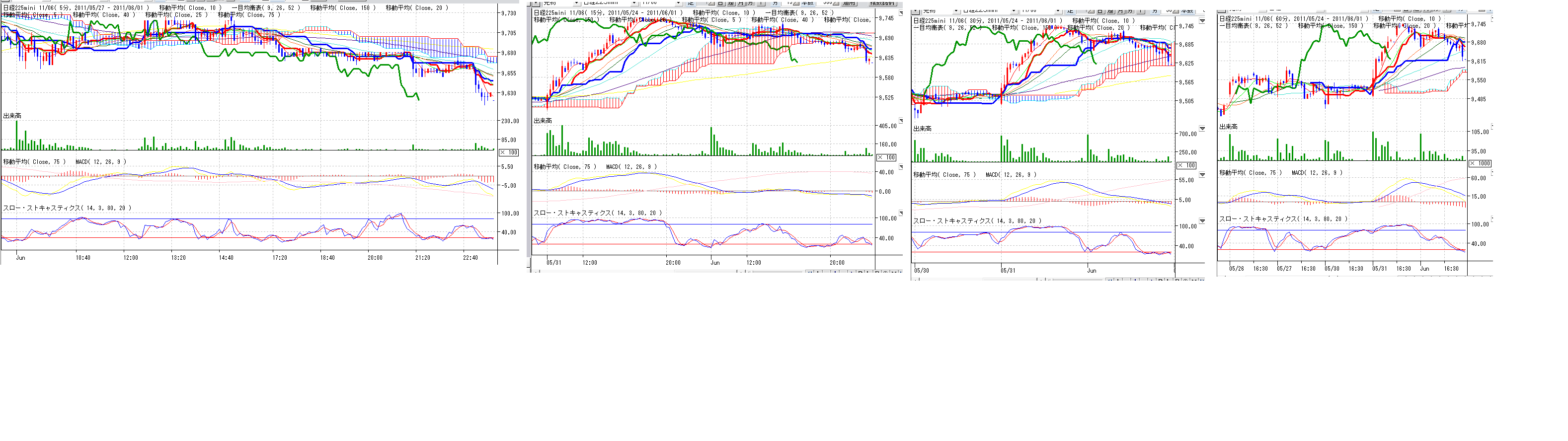
Task: Open the MACD panel triangle menu on 30-minute chart
Action: tap(1202, 175)
